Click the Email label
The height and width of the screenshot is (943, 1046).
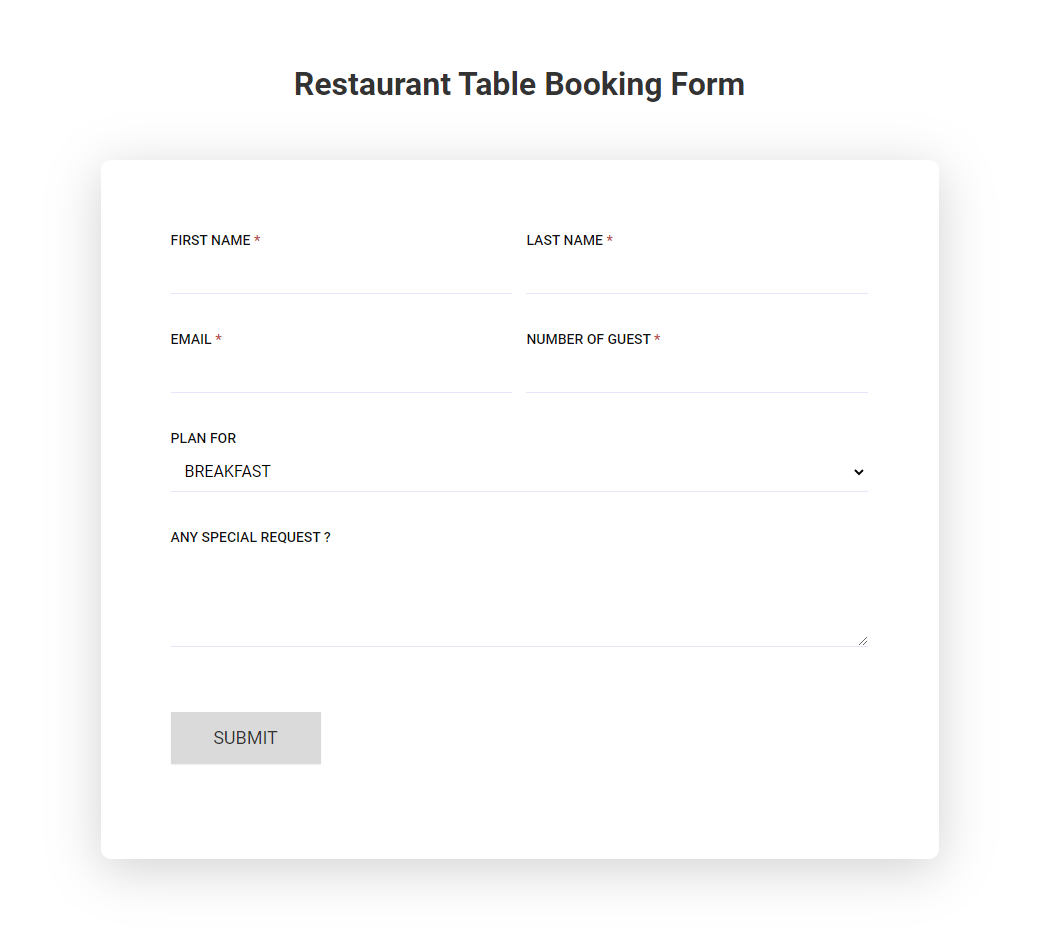coord(191,339)
